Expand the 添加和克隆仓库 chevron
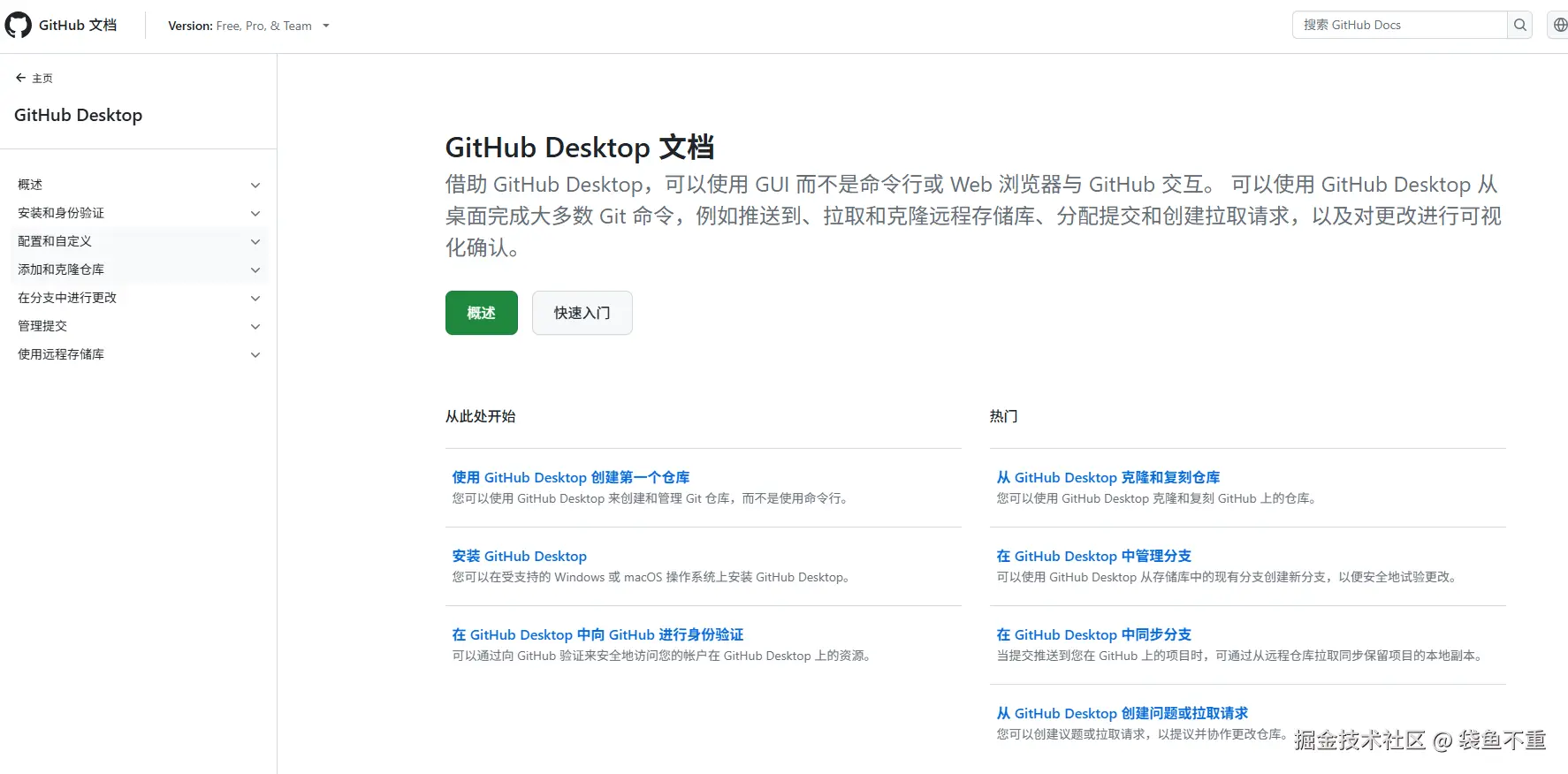This screenshot has width=1568, height=774. coord(255,269)
